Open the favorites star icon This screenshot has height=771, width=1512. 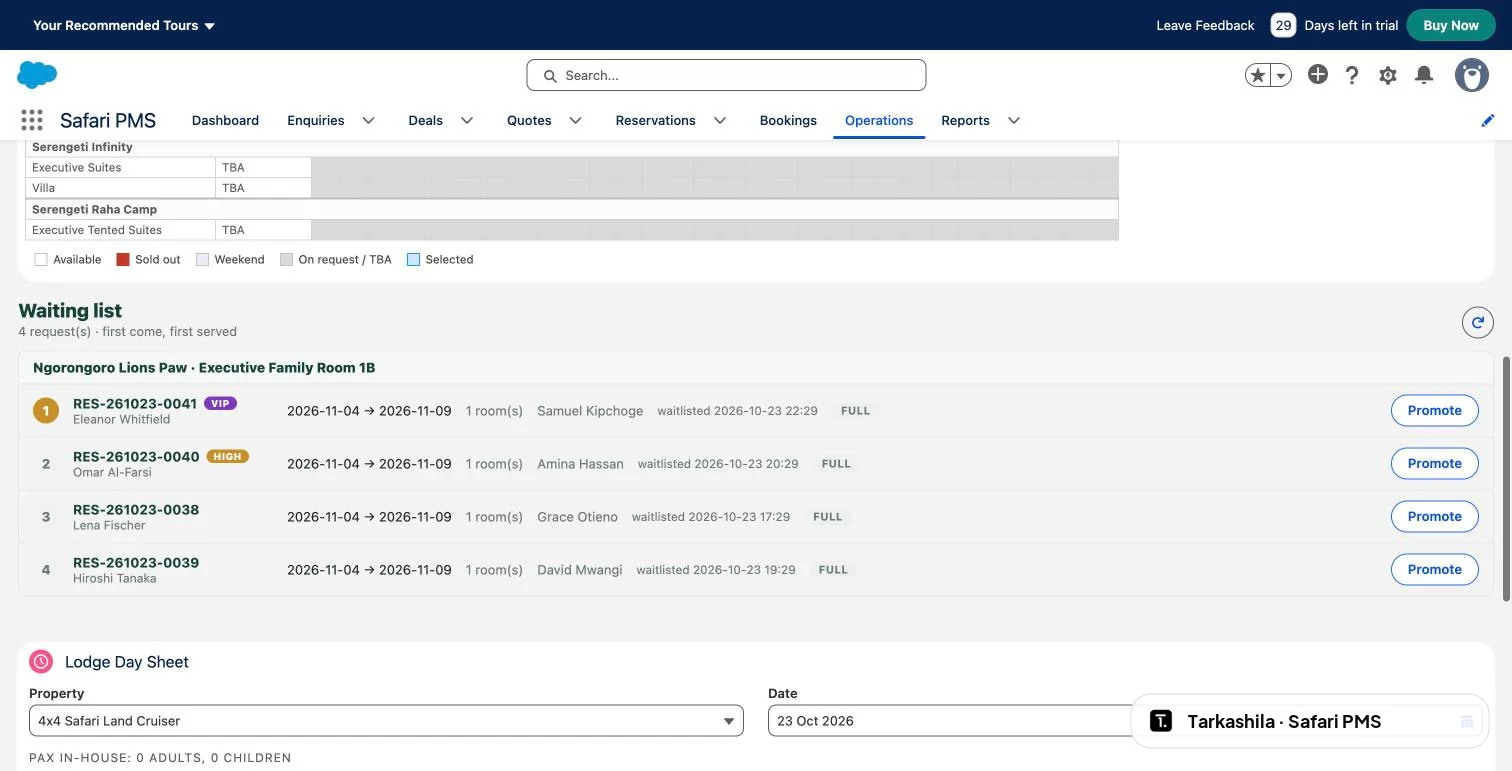[x=1258, y=75]
